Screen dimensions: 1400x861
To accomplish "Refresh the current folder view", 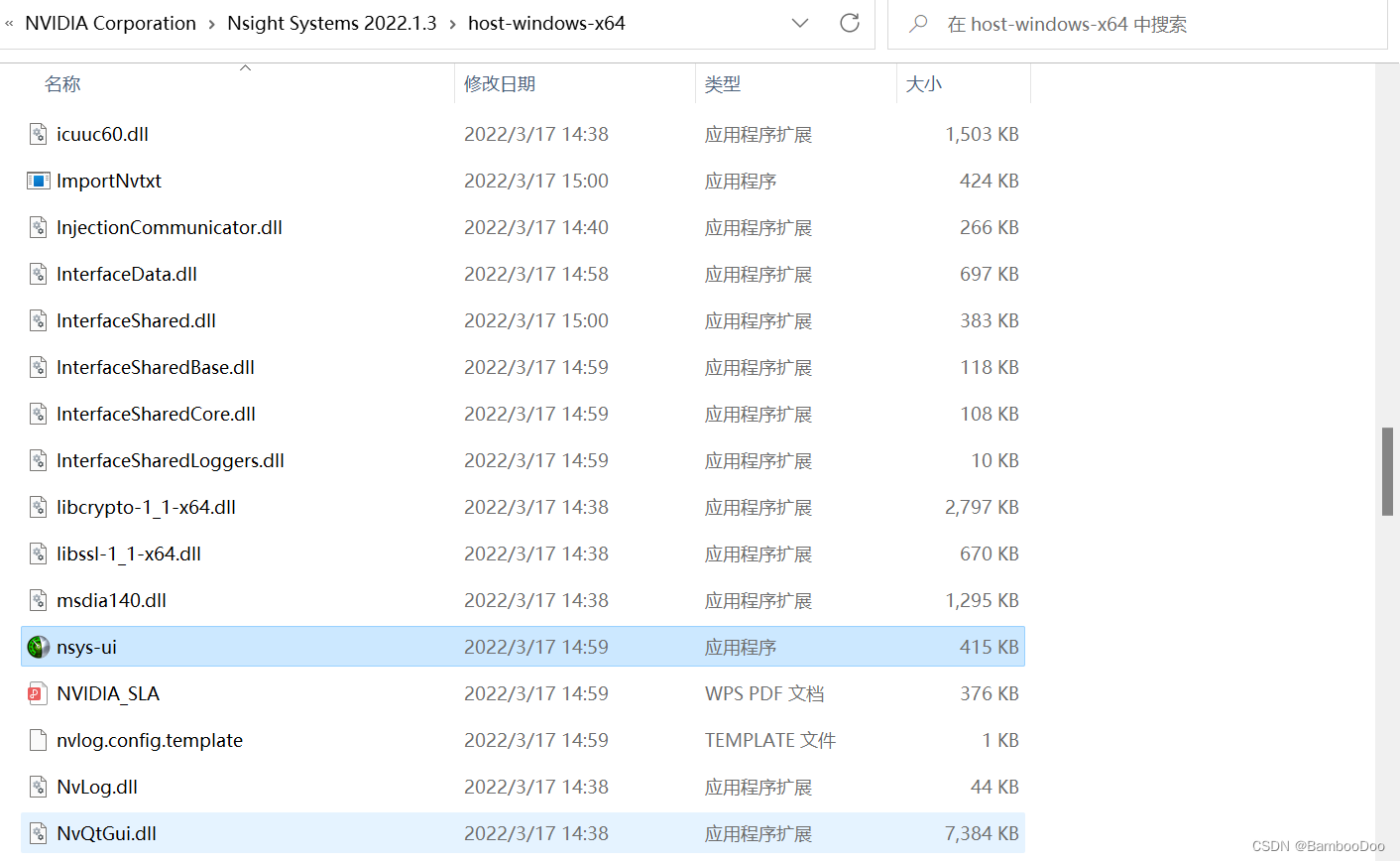I will [850, 23].
